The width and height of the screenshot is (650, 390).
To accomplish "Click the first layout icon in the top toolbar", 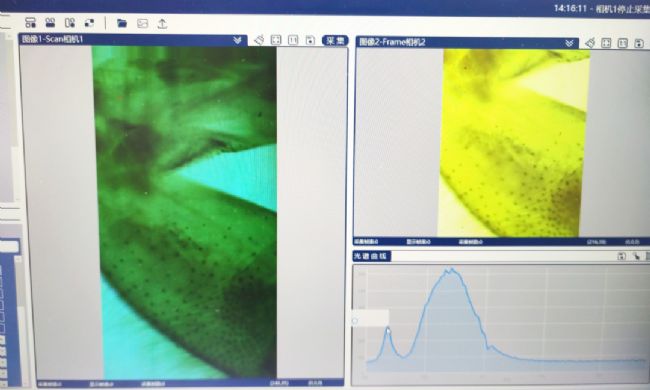I will pos(30,22).
